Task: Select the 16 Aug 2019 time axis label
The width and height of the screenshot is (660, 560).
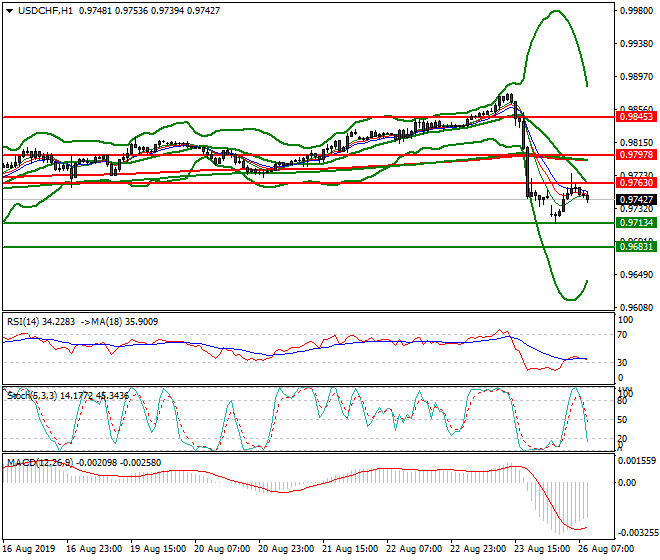Action: point(29,549)
